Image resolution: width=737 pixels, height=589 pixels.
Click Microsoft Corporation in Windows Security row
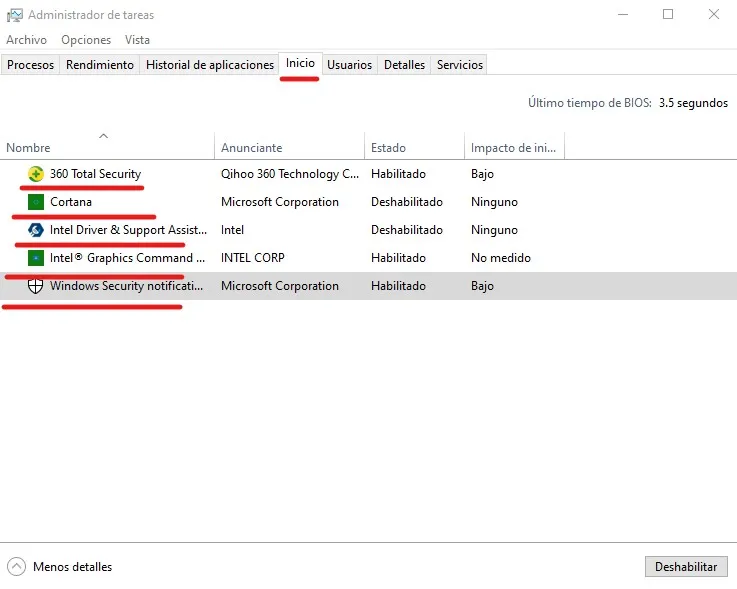280,286
